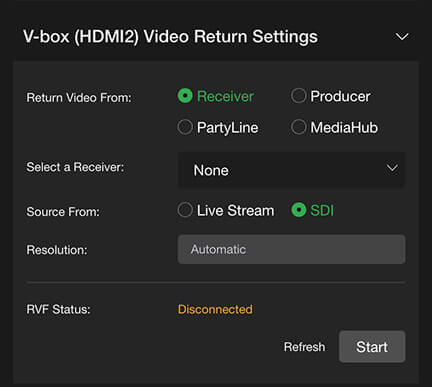Click the Refresh link
The width and height of the screenshot is (432, 387).
(x=304, y=347)
